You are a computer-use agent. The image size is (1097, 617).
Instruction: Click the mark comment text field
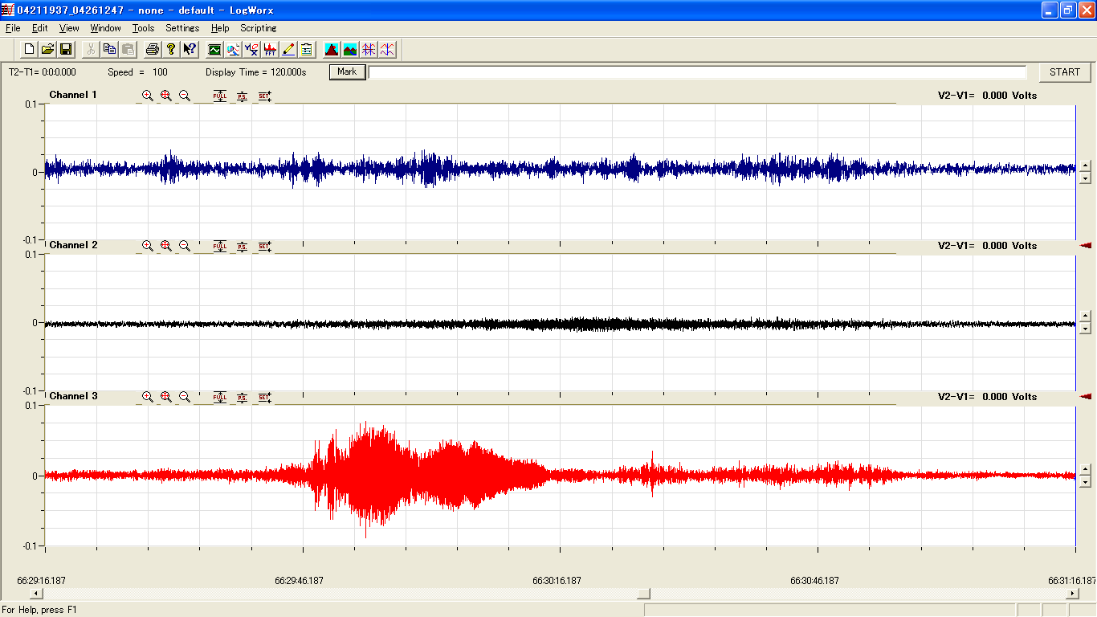click(x=697, y=72)
